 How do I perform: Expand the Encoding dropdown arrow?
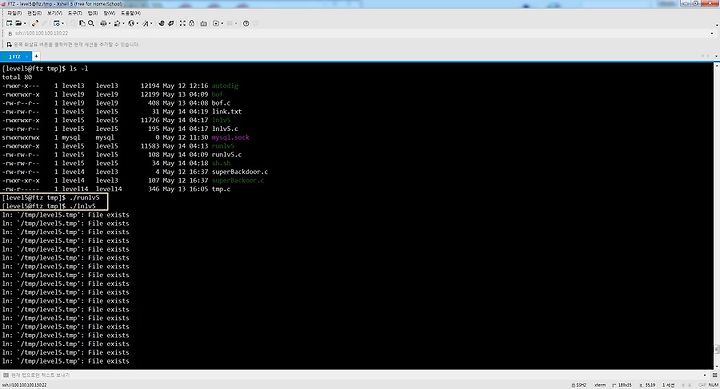[137, 23]
